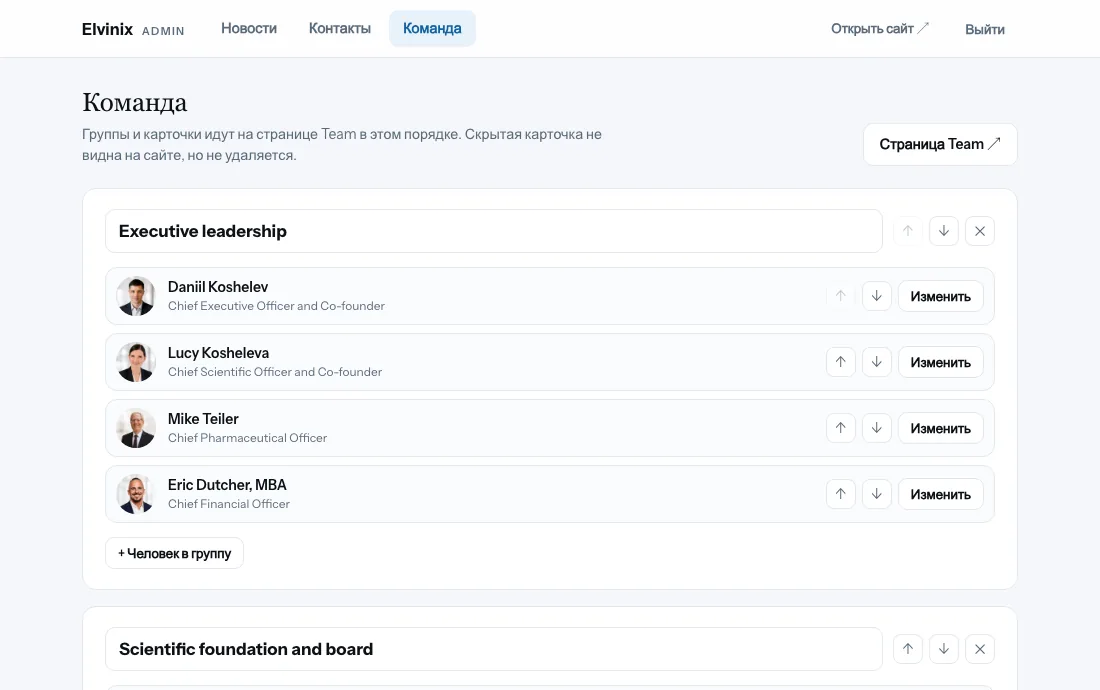
Task: Select the name Eric Dutcher, MBA
Action: (x=227, y=485)
